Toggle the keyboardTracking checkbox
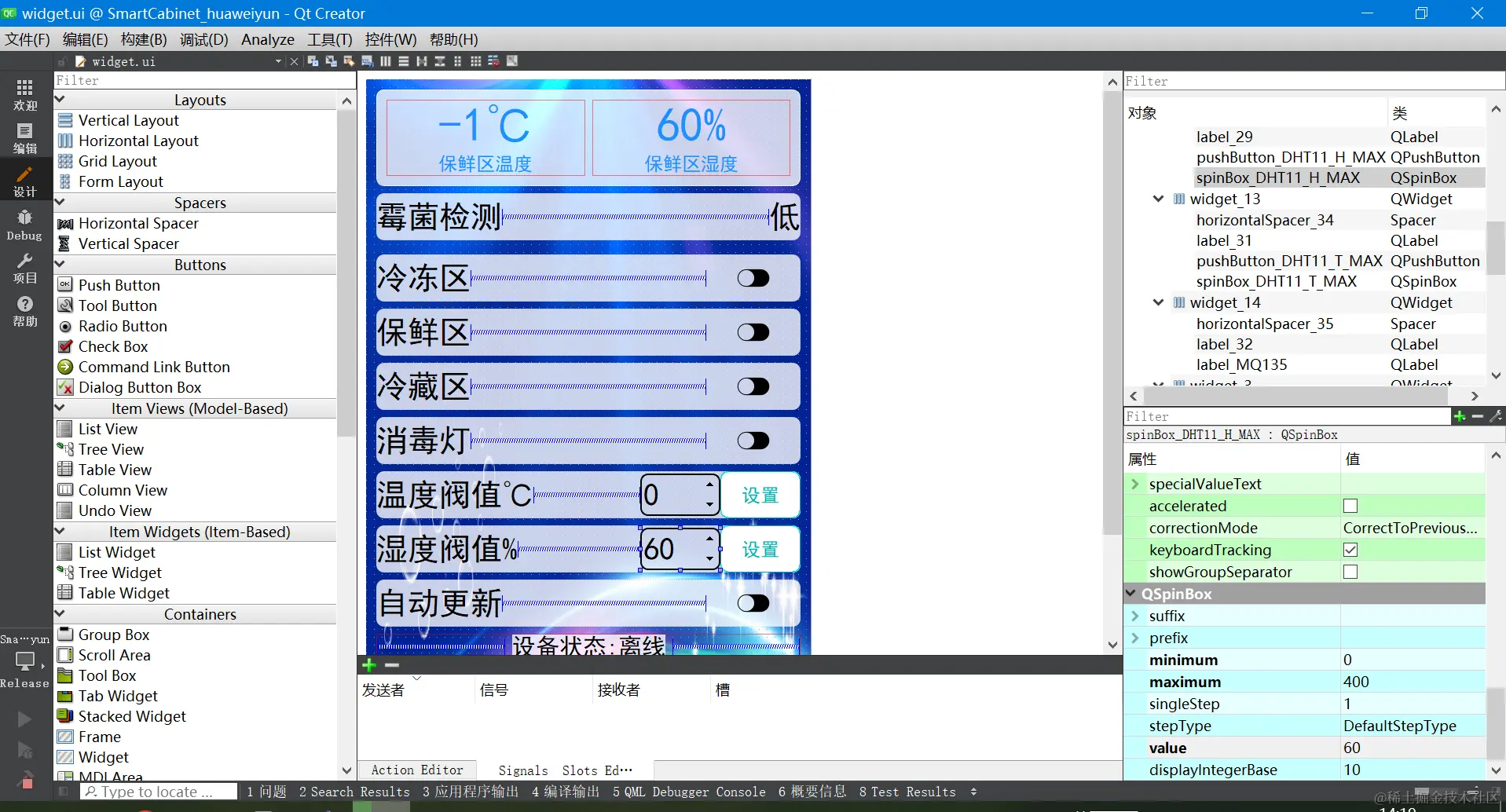 click(x=1350, y=550)
